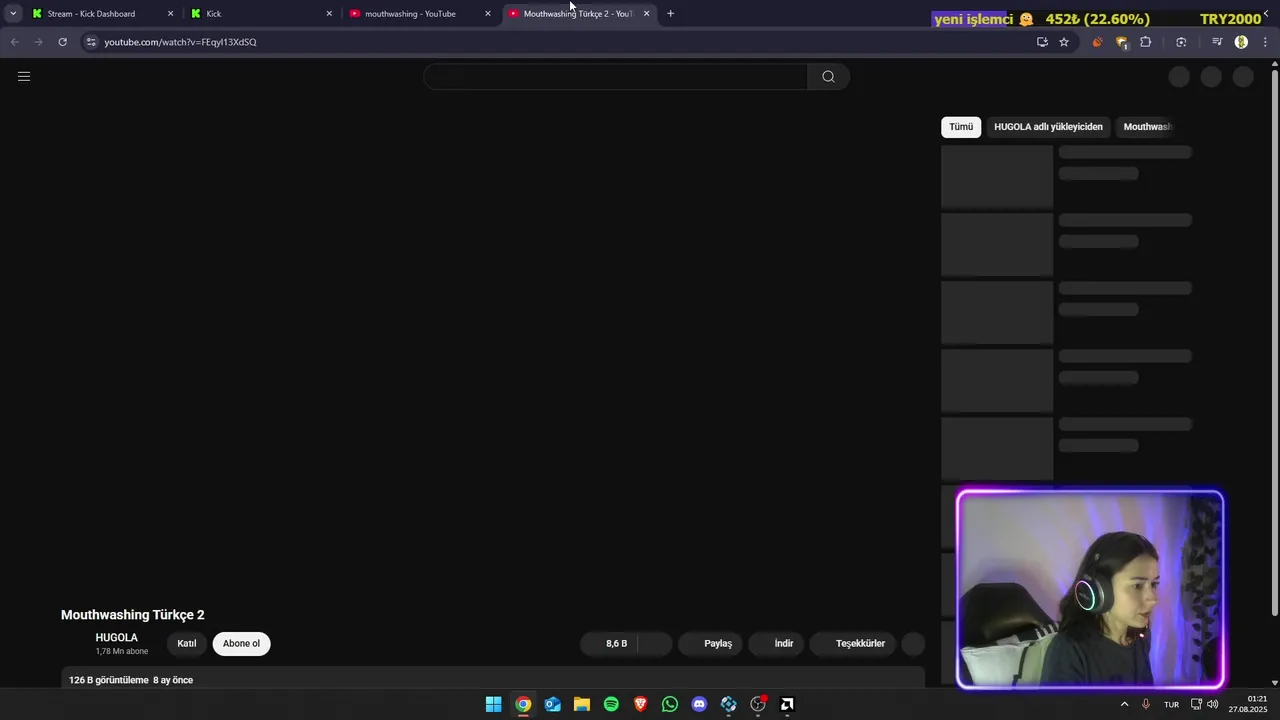Focus the YouTube search input field
Viewport: 1280px width, 720px height.
tap(615, 77)
